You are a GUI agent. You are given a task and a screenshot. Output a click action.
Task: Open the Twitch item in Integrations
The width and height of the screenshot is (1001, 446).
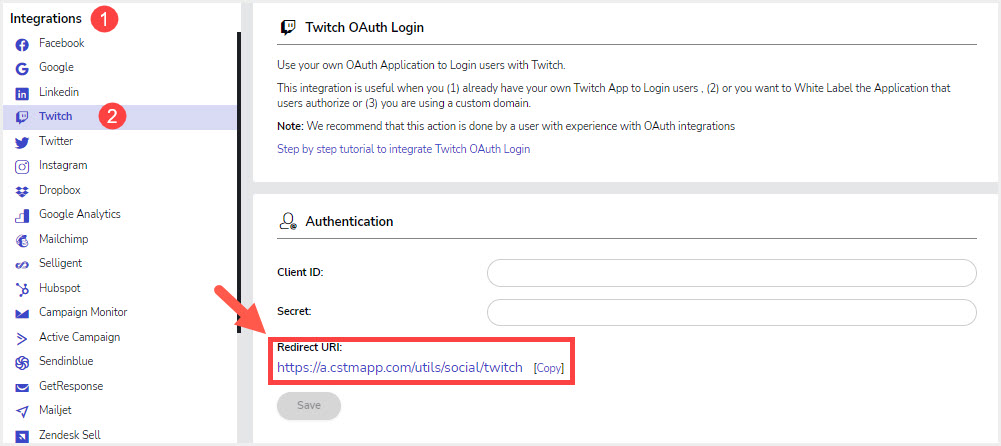pyautogui.click(x=119, y=117)
